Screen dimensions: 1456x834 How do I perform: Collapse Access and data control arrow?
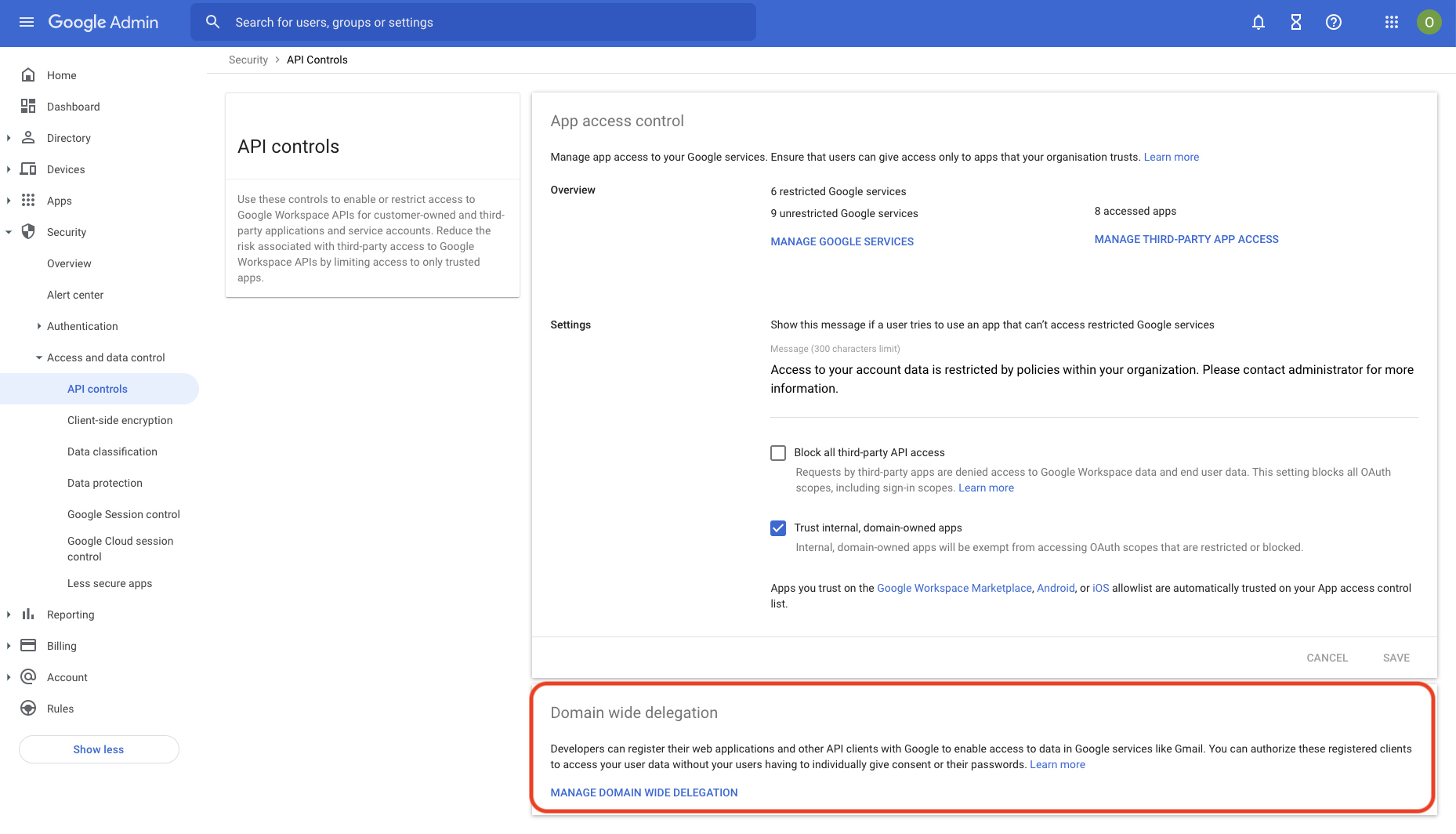coord(39,357)
